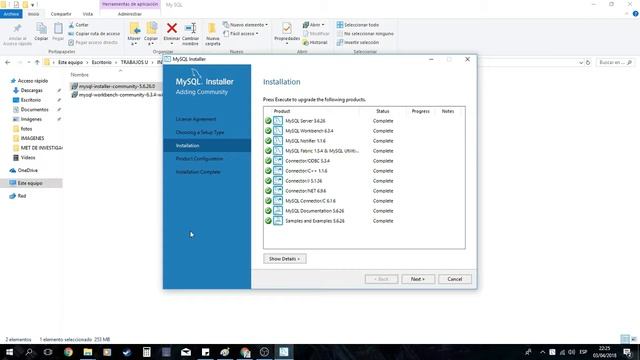Open the Inicio ribbon tab
Screen dimensions: 640x360
click(33, 14)
